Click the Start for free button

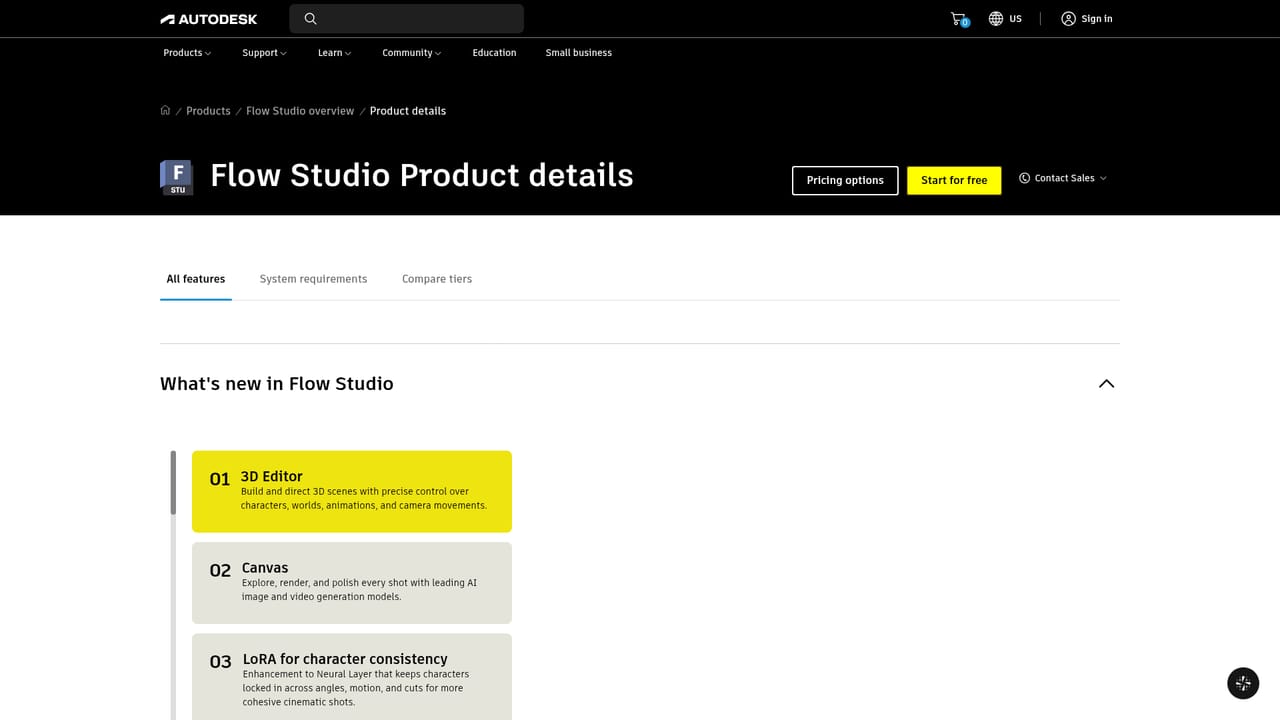(954, 180)
